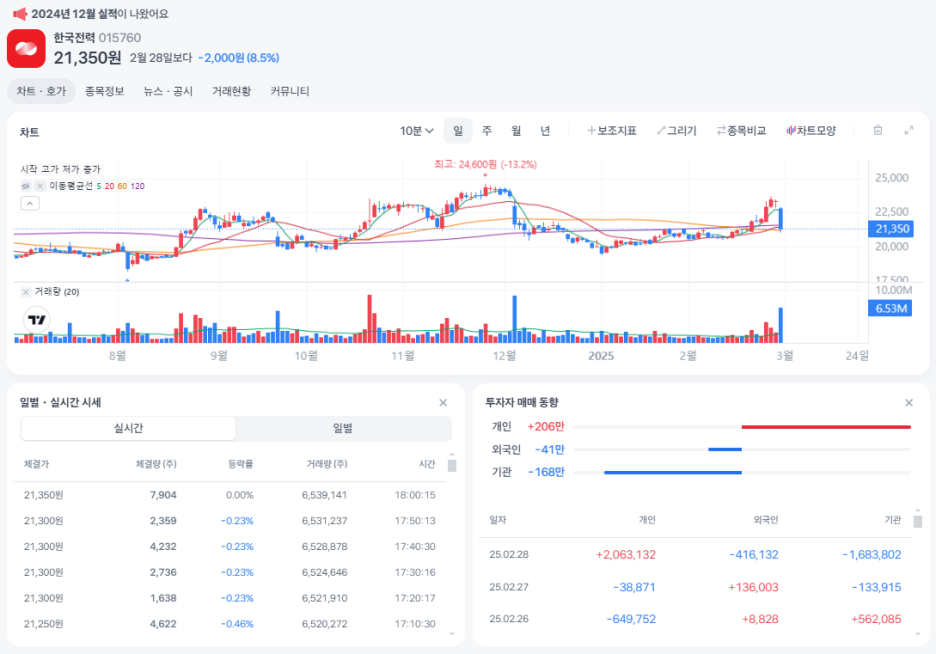The width and height of the screenshot is (936, 654).
Task: Switch to the 종목정보 tab
Action: 104,91
